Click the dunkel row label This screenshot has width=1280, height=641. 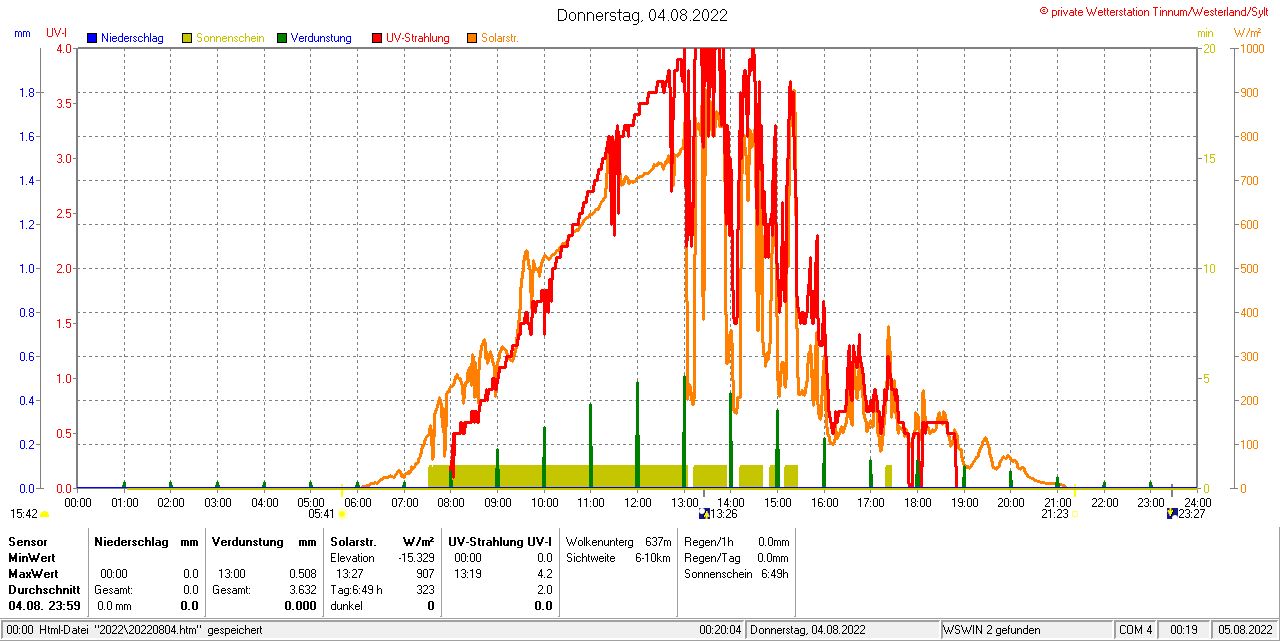pos(346,605)
